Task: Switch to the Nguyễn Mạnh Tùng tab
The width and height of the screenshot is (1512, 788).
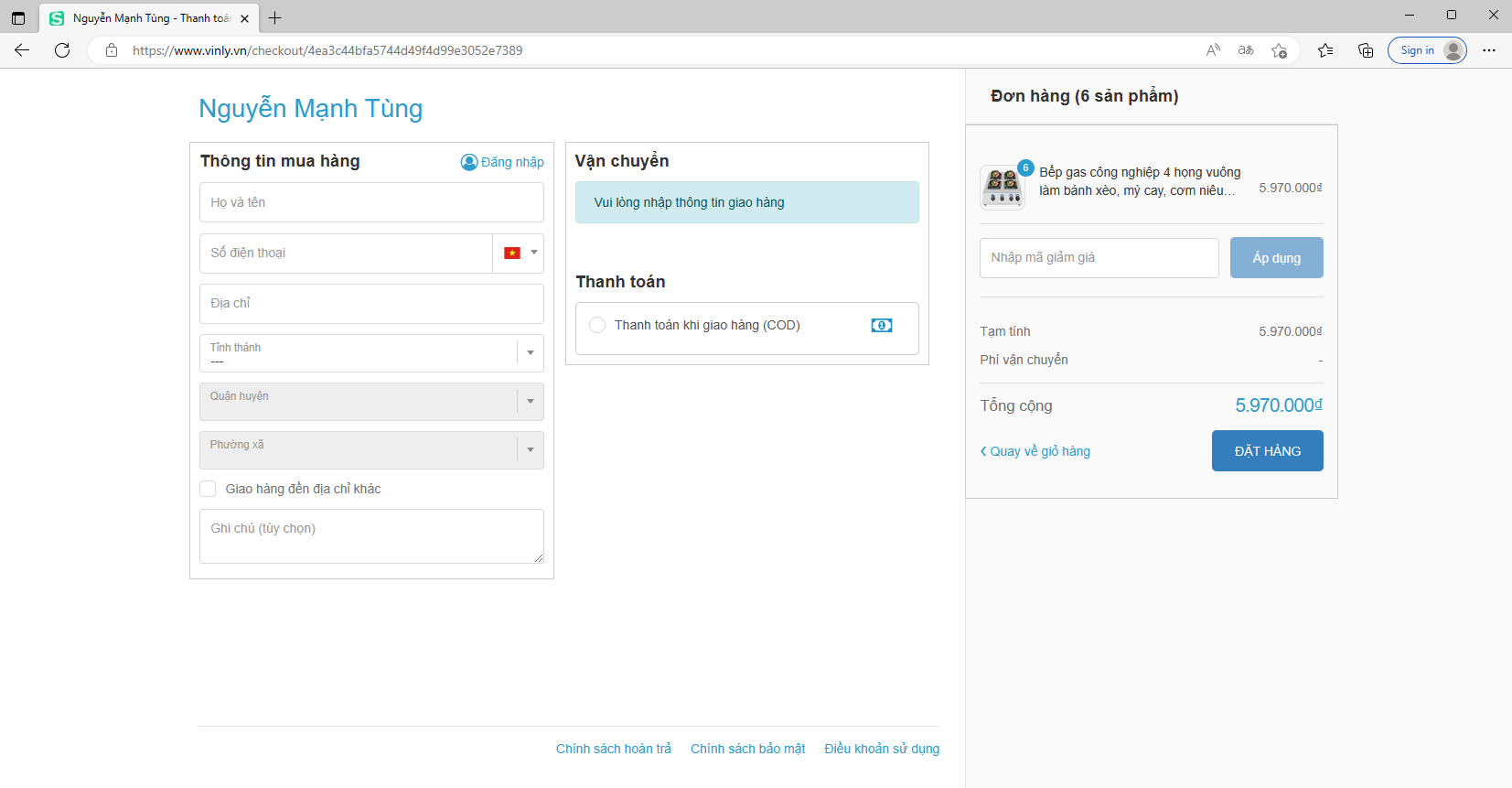Action: [146, 18]
